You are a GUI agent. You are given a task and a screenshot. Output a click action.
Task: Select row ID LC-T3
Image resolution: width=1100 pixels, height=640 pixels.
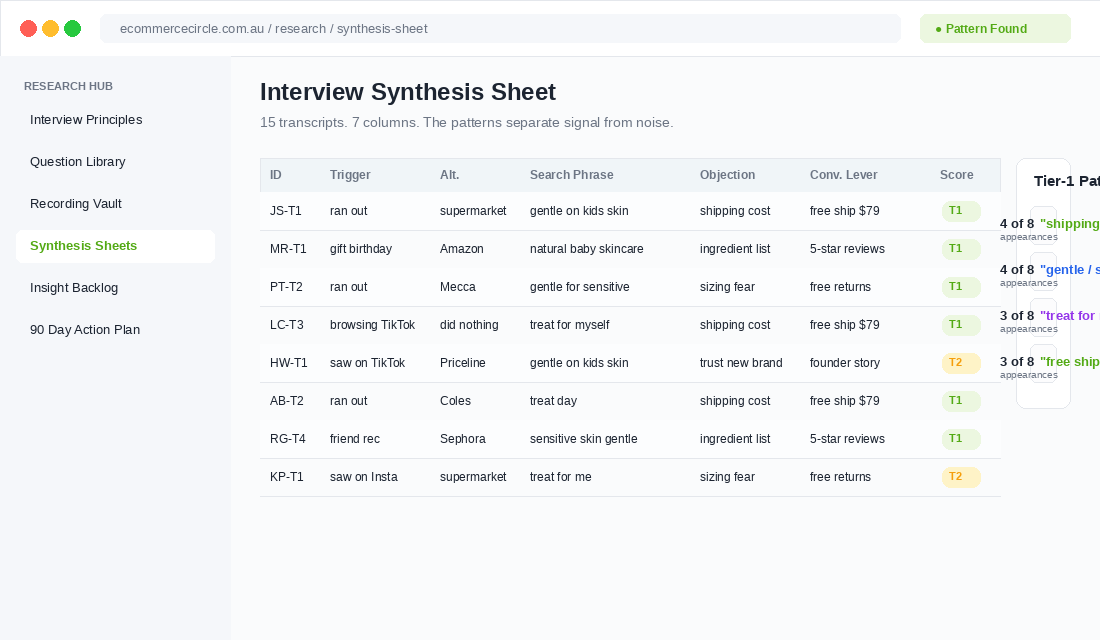coord(287,325)
